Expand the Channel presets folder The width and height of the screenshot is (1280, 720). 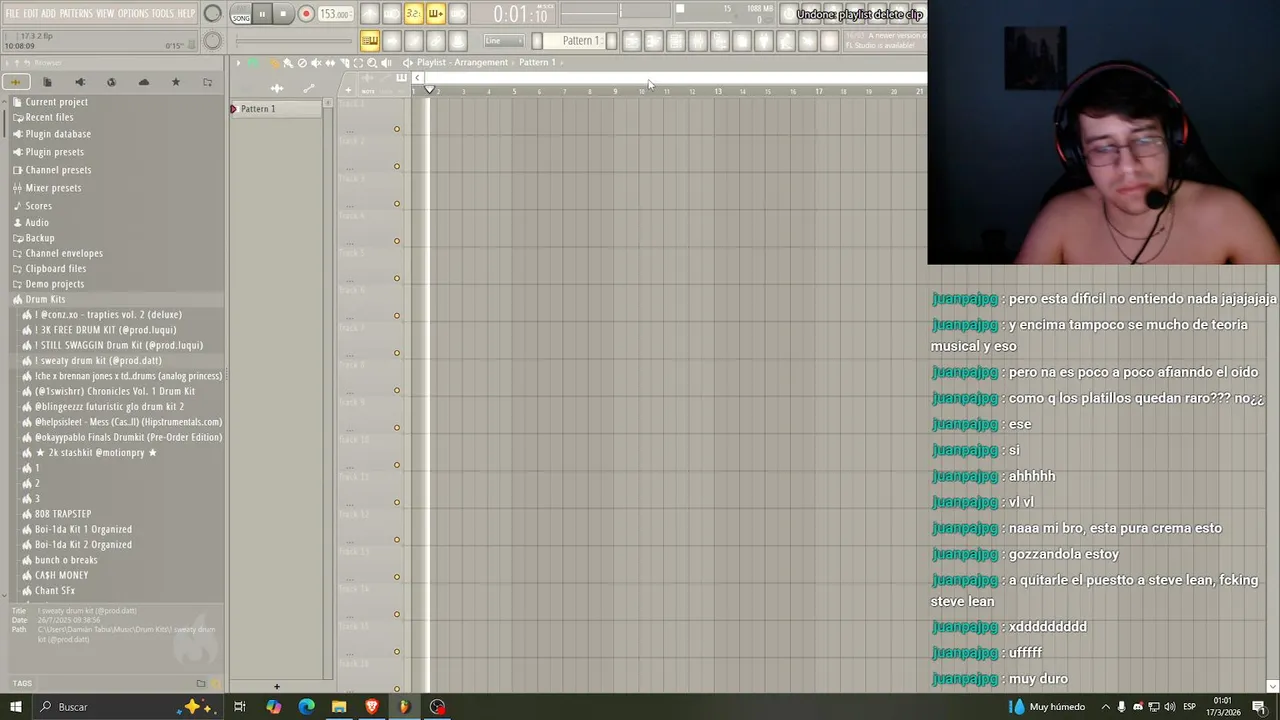pos(58,170)
